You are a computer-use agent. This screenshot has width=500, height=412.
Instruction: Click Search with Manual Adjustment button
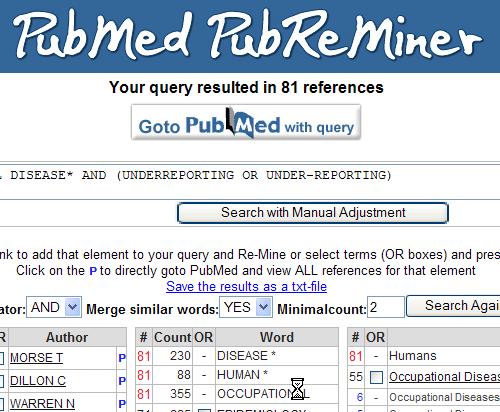click(313, 213)
